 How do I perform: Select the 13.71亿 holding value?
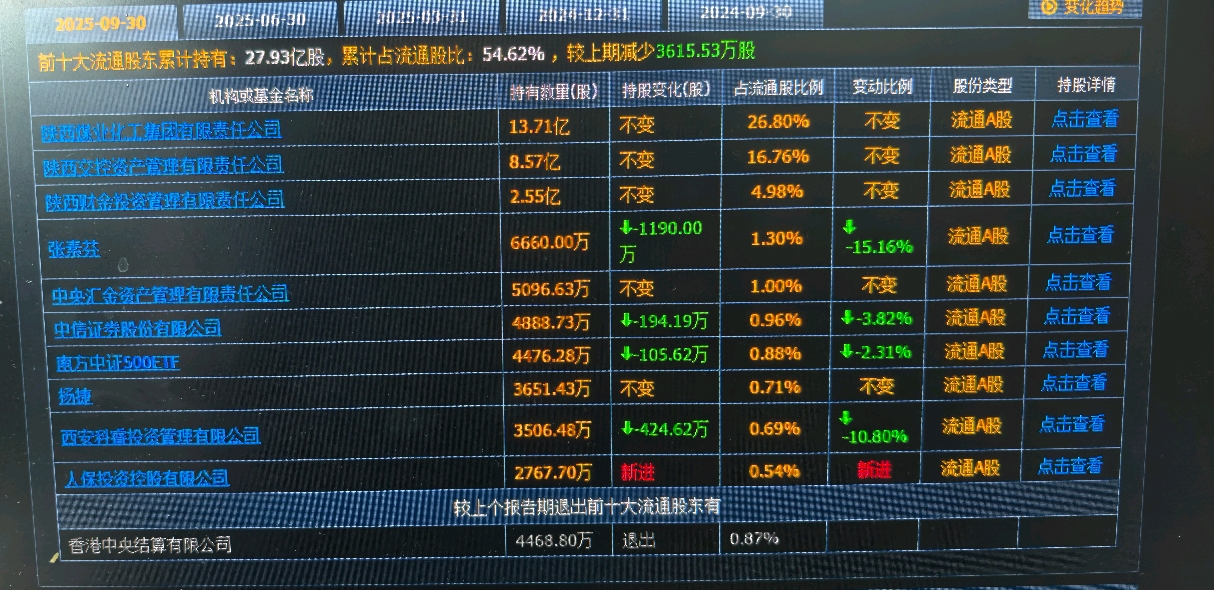539,126
